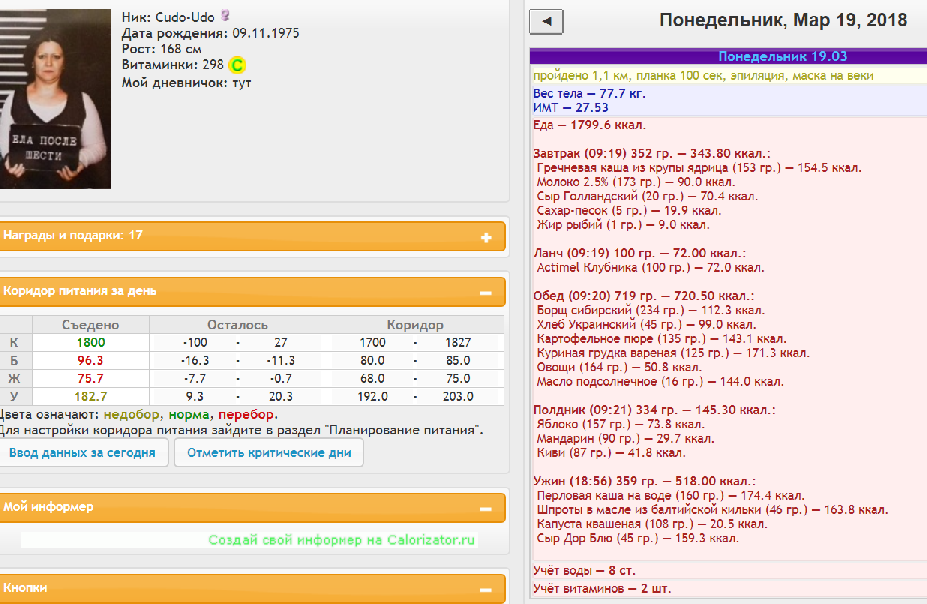Collapse the Мой информер panel
This screenshot has height=604, width=927.
(x=486, y=509)
